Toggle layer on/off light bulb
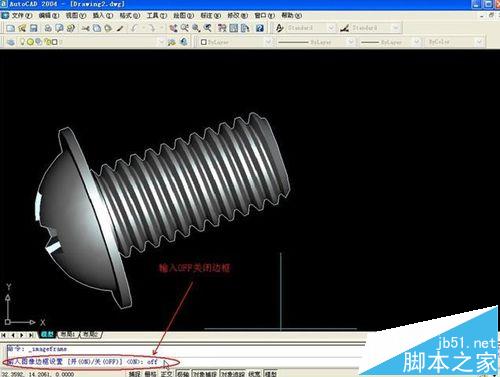Image resolution: width=500 pixels, height=377 pixels. (23, 42)
